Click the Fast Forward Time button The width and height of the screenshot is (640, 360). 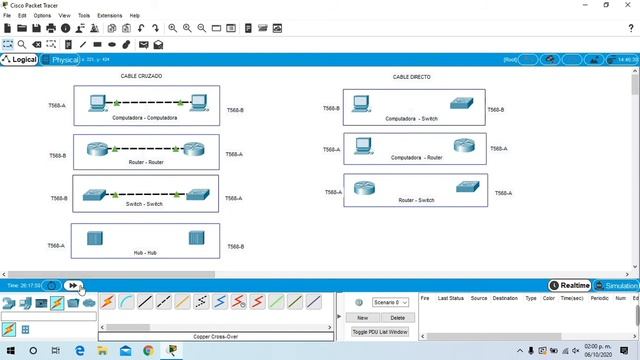pyautogui.click(x=73, y=285)
